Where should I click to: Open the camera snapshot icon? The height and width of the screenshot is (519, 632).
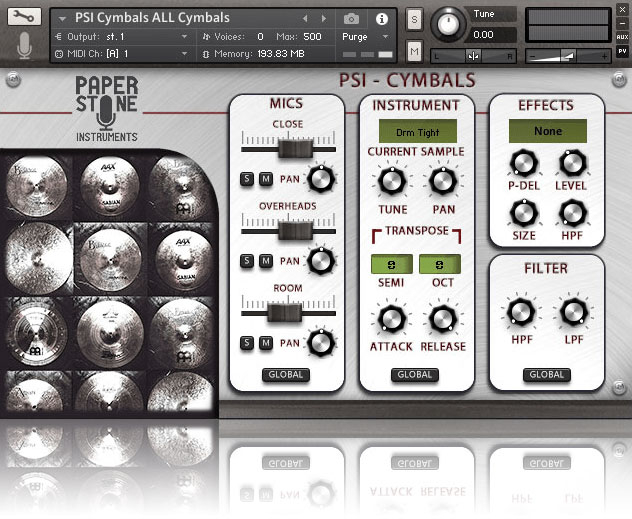coord(351,18)
